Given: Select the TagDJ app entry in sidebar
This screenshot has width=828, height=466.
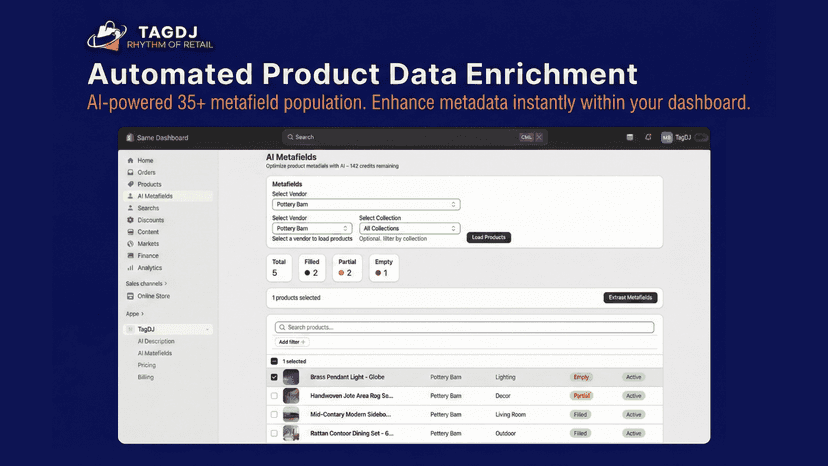Looking at the screenshot, I should click(x=168, y=329).
